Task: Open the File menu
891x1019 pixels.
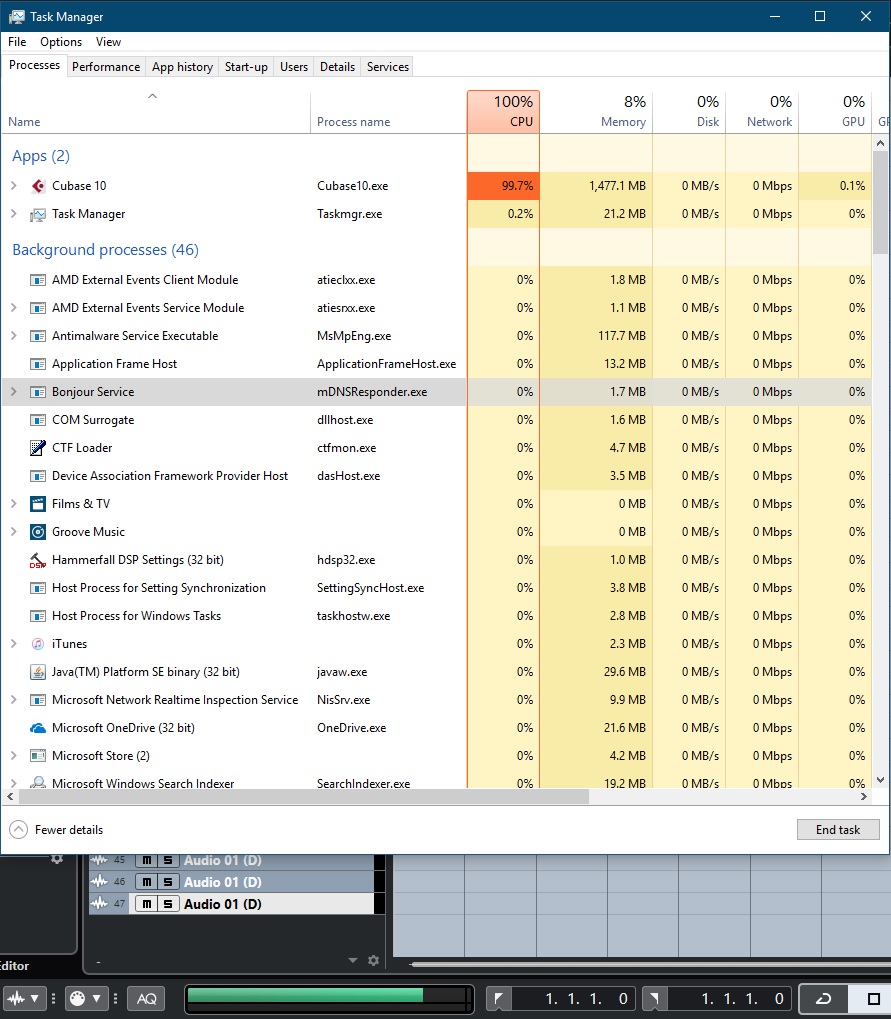Action: coord(17,42)
